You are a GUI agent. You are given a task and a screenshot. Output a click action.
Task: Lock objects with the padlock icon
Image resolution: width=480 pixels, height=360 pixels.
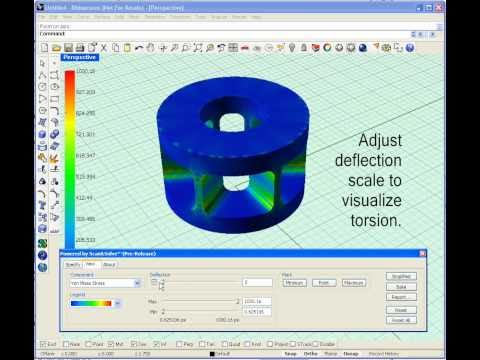pos(304,48)
